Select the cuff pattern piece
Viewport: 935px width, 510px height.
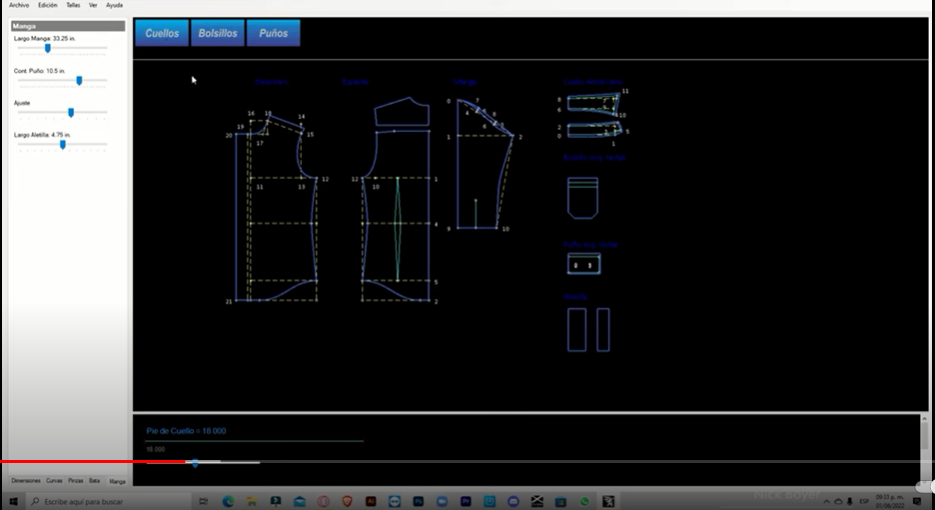pyautogui.click(x=584, y=264)
